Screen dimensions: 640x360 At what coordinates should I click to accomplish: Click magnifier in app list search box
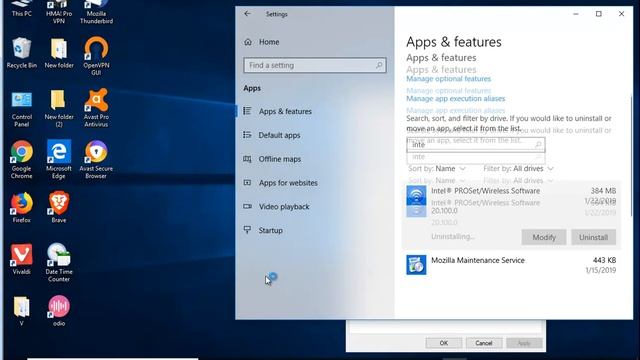tap(538, 144)
